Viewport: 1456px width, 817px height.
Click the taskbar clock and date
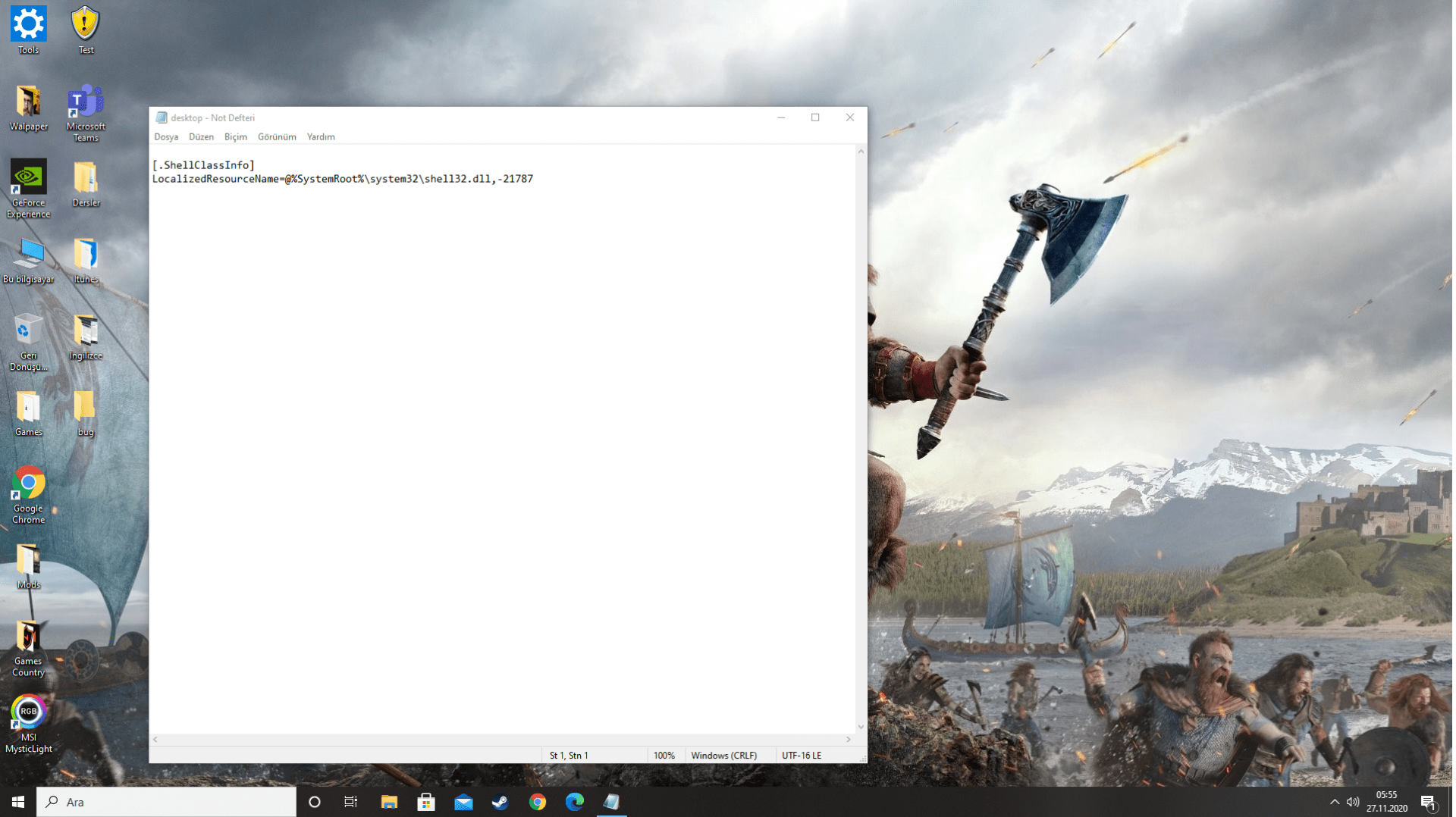(x=1387, y=802)
